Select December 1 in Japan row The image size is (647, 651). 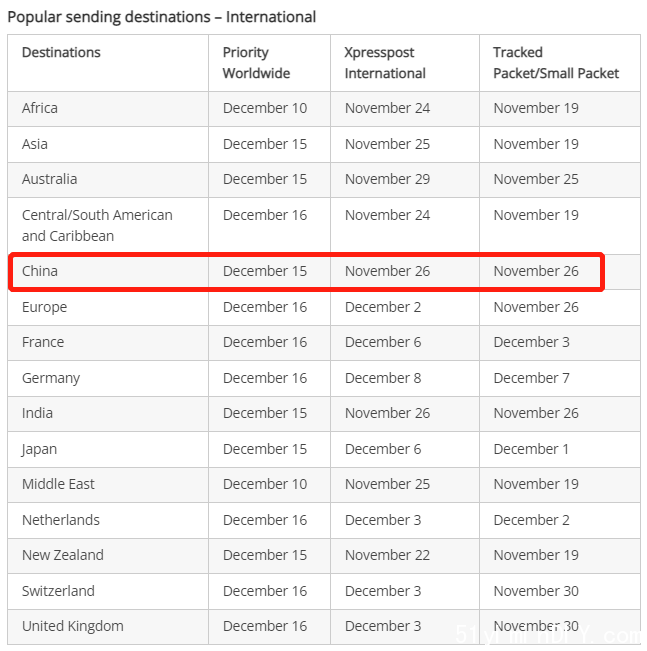tap(531, 449)
